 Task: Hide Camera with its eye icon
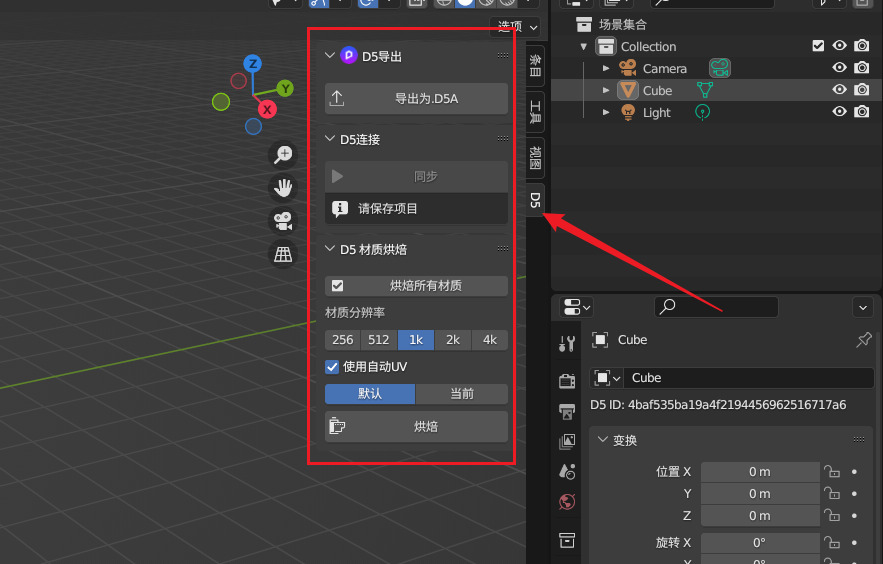coord(839,68)
